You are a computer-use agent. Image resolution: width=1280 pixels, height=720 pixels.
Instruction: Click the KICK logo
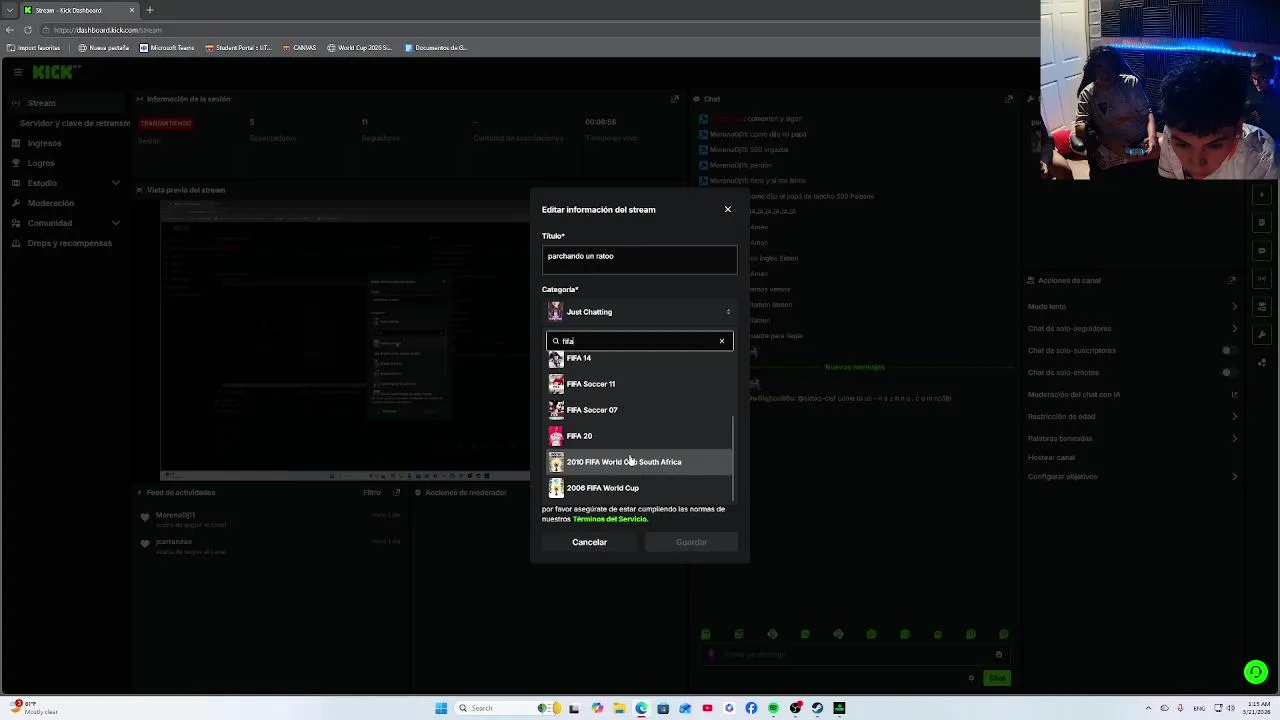coord(52,72)
